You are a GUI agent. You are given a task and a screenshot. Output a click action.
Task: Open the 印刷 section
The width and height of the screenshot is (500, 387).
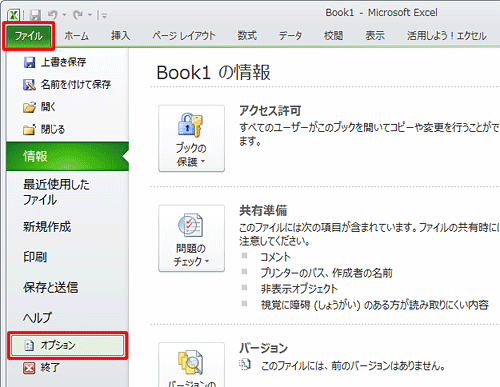[35, 257]
